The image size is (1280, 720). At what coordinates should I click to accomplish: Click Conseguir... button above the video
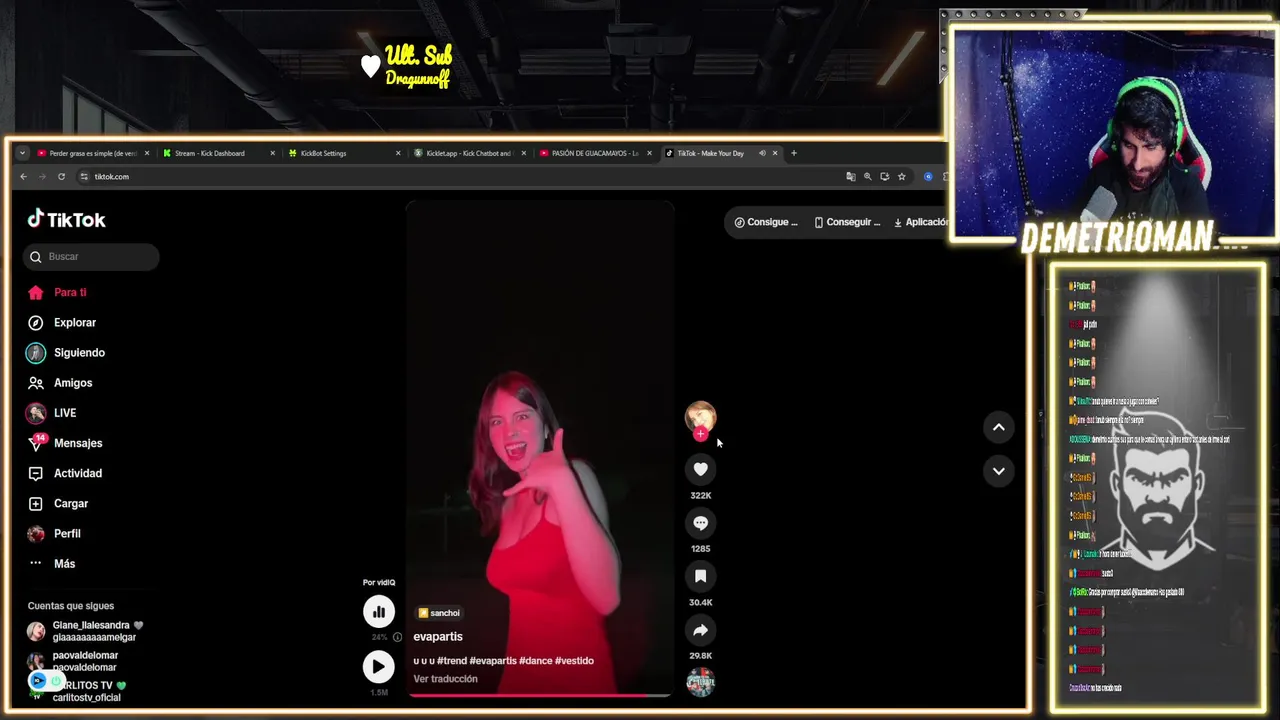847,222
